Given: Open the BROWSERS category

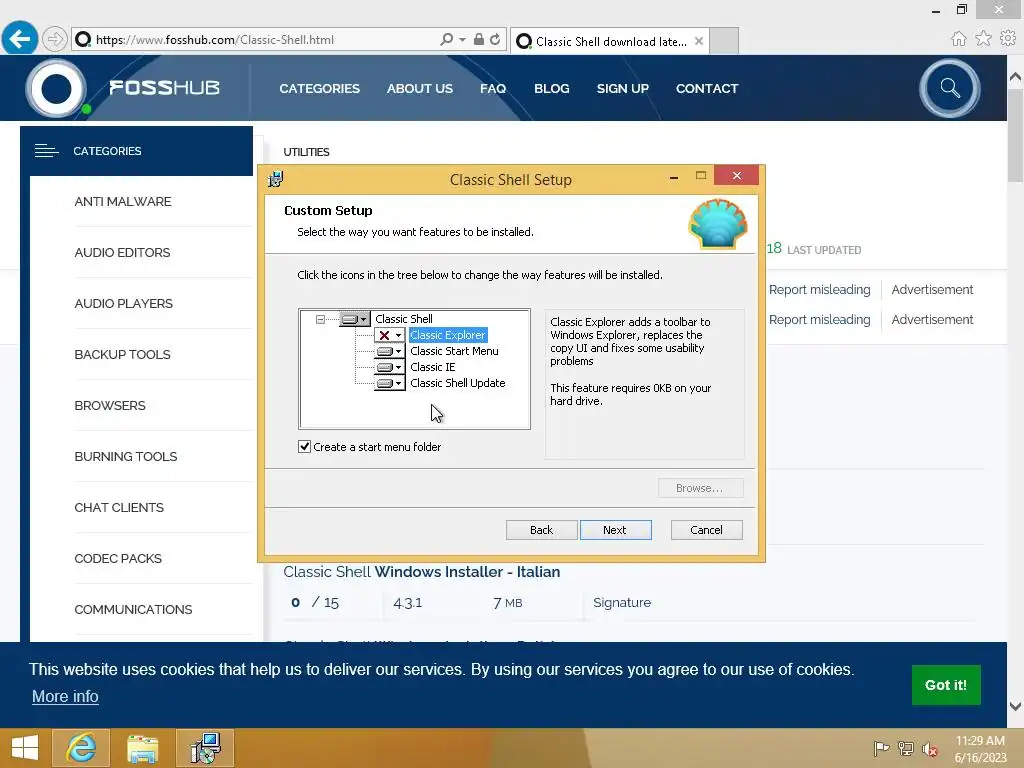Looking at the screenshot, I should [110, 406].
